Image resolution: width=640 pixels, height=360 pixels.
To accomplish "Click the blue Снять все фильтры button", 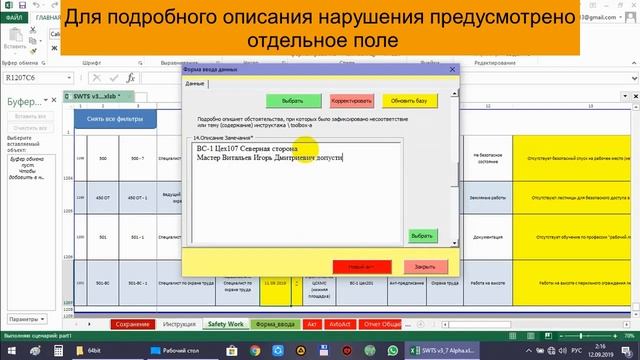I will (115, 119).
